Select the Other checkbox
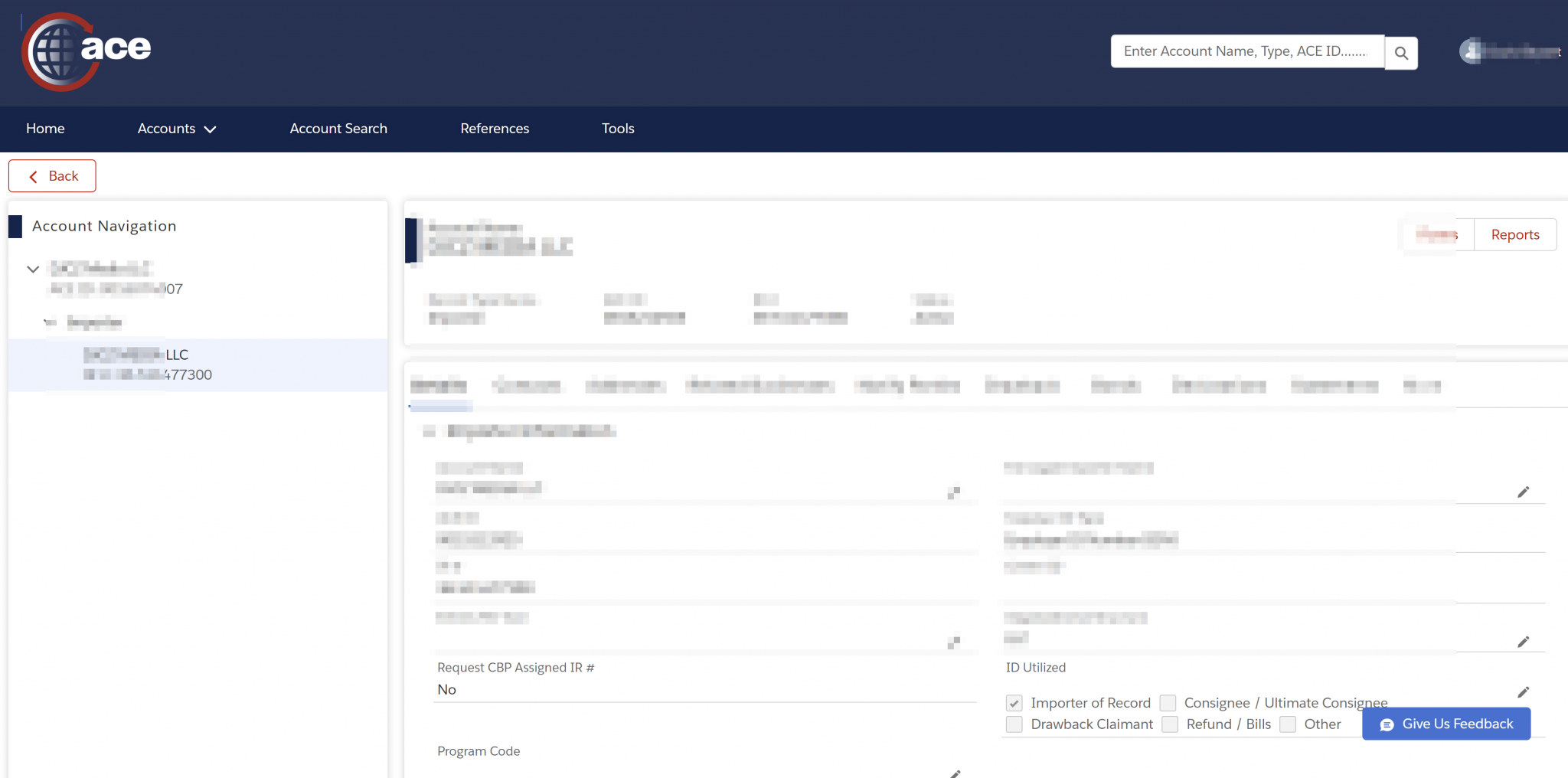The image size is (1568, 778). click(1288, 724)
